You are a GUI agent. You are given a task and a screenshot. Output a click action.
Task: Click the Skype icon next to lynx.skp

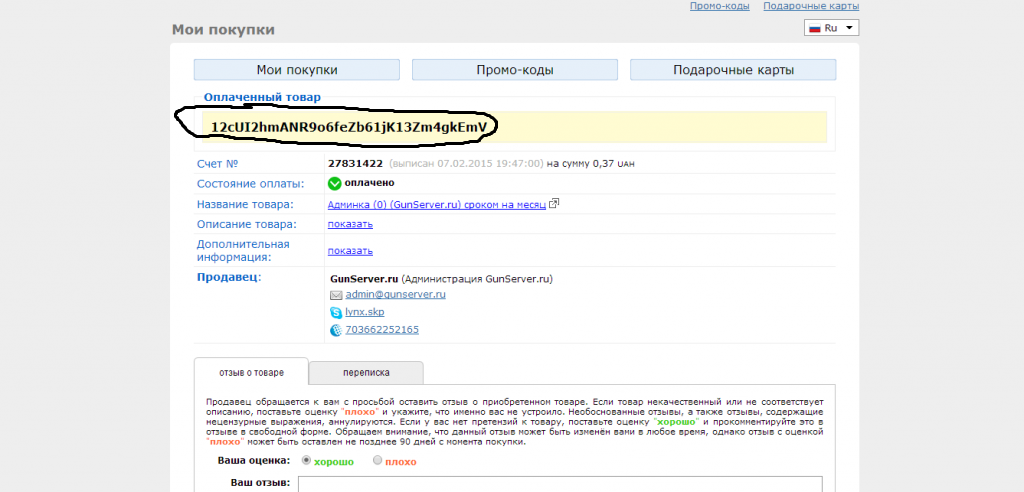(x=336, y=312)
